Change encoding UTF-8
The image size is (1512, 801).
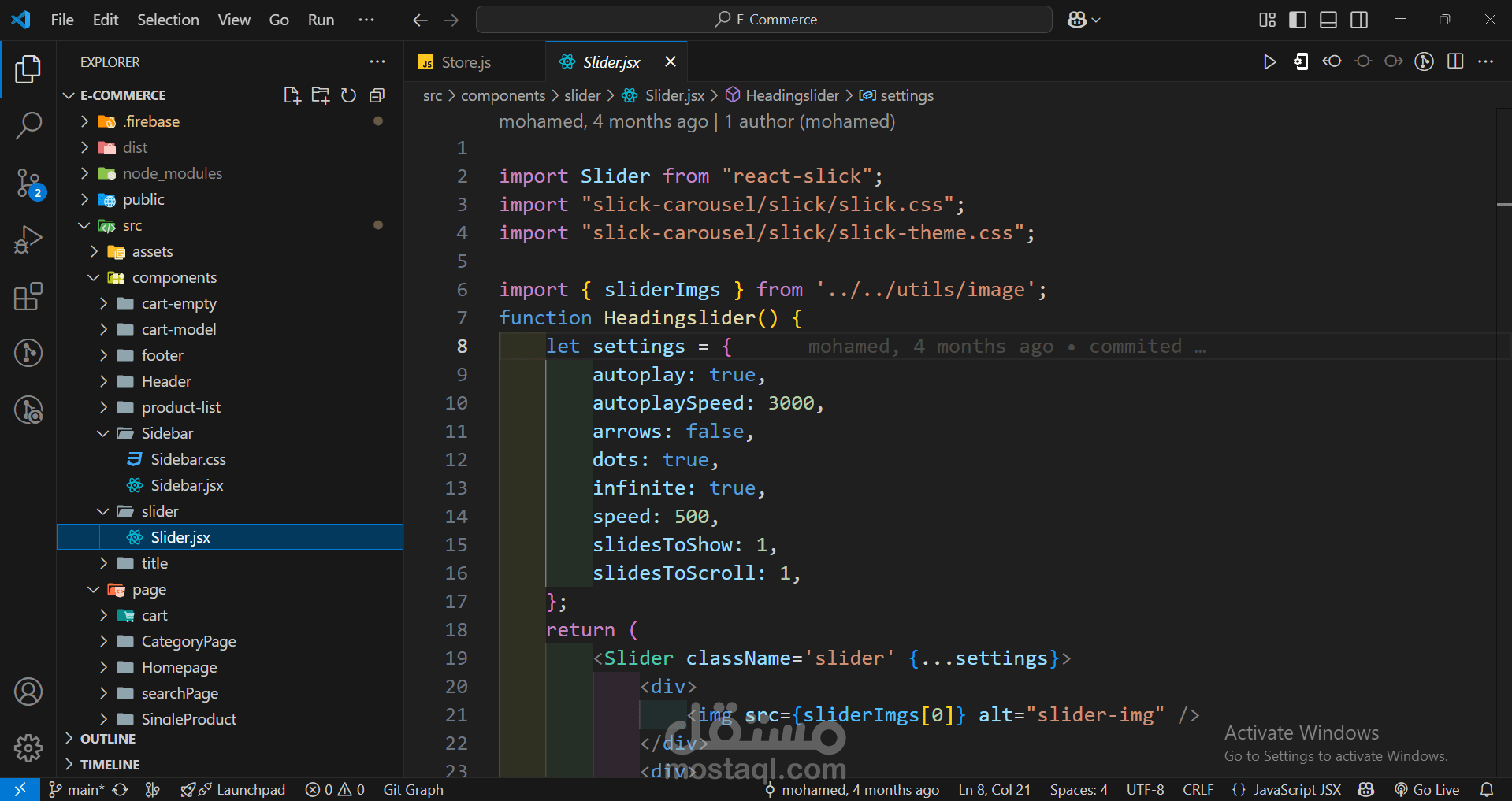pos(1145,789)
